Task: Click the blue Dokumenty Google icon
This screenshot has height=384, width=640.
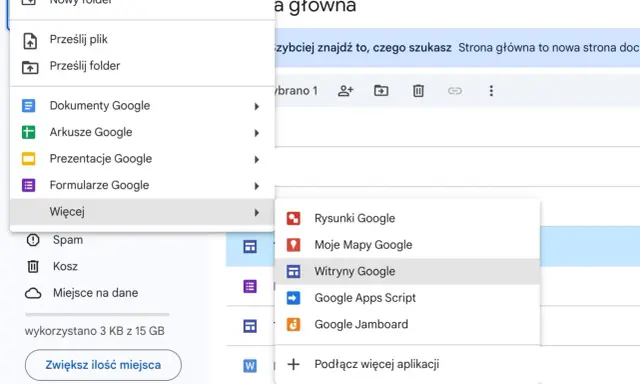Action: tap(29, 106)
